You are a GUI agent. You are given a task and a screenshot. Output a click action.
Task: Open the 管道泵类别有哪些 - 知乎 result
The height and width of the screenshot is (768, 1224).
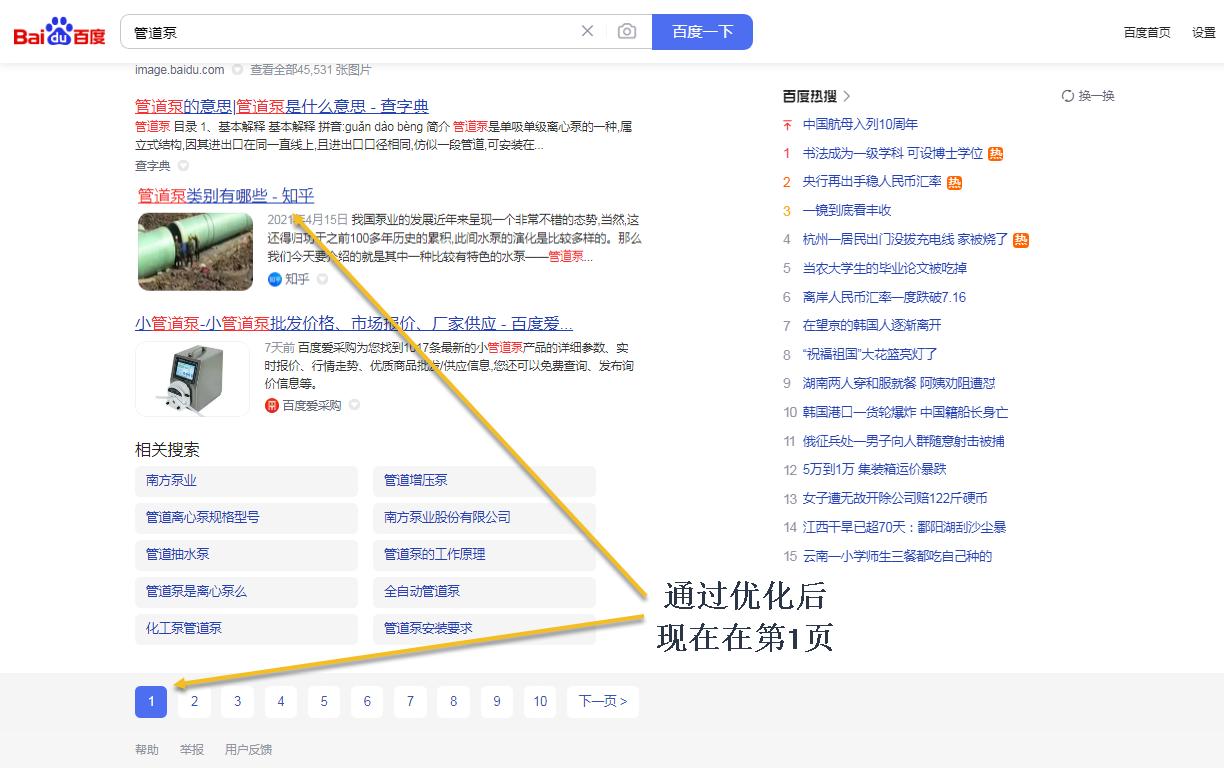[x=226, y=195]
